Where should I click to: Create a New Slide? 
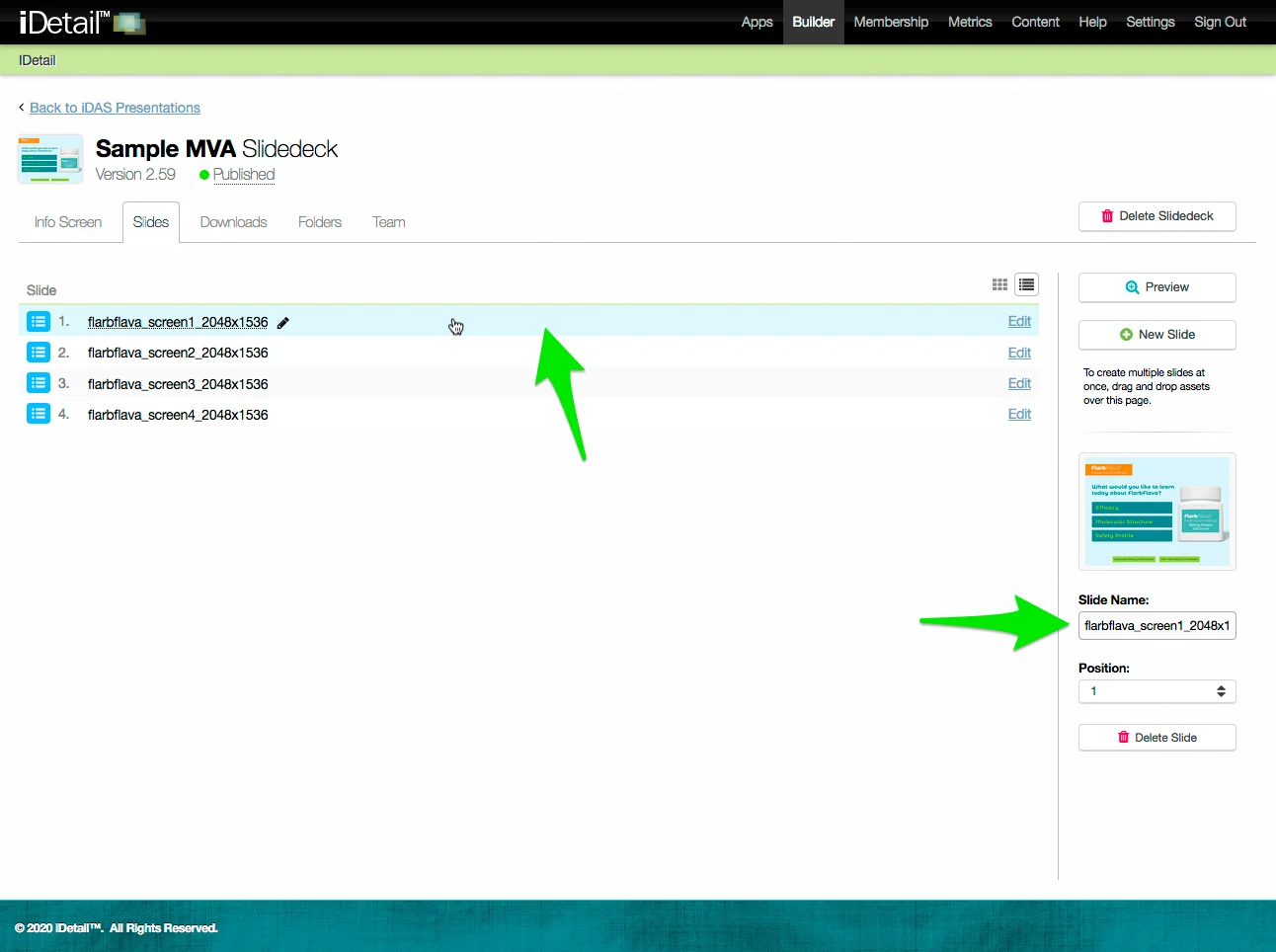pyautogui.click(x=1157, y=335)
